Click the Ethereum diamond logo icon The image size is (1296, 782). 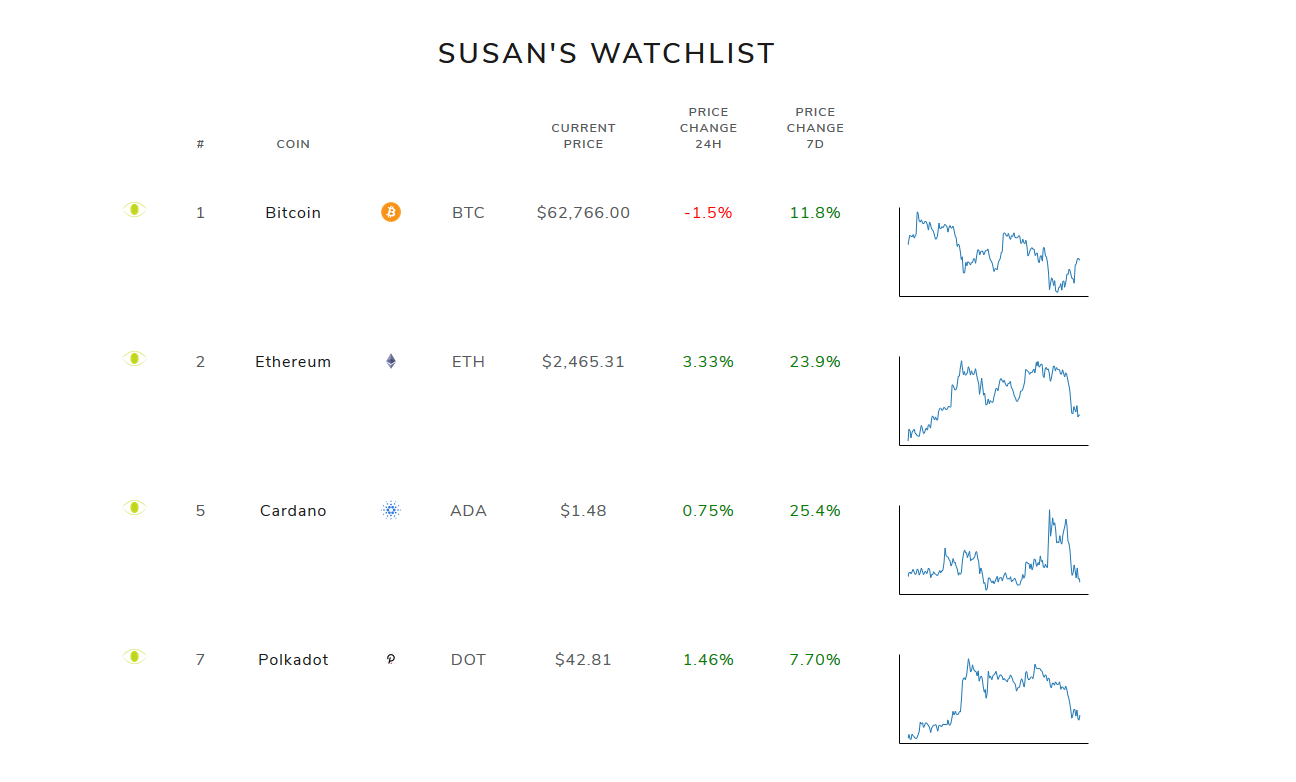(x=391, y=361)
